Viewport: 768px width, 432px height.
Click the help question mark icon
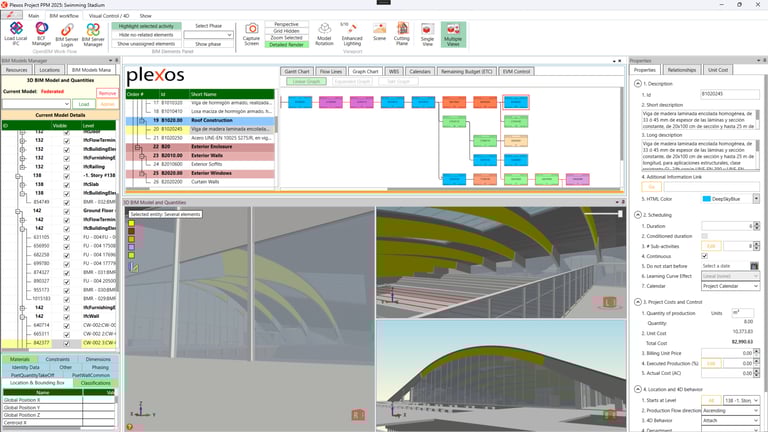130,427
